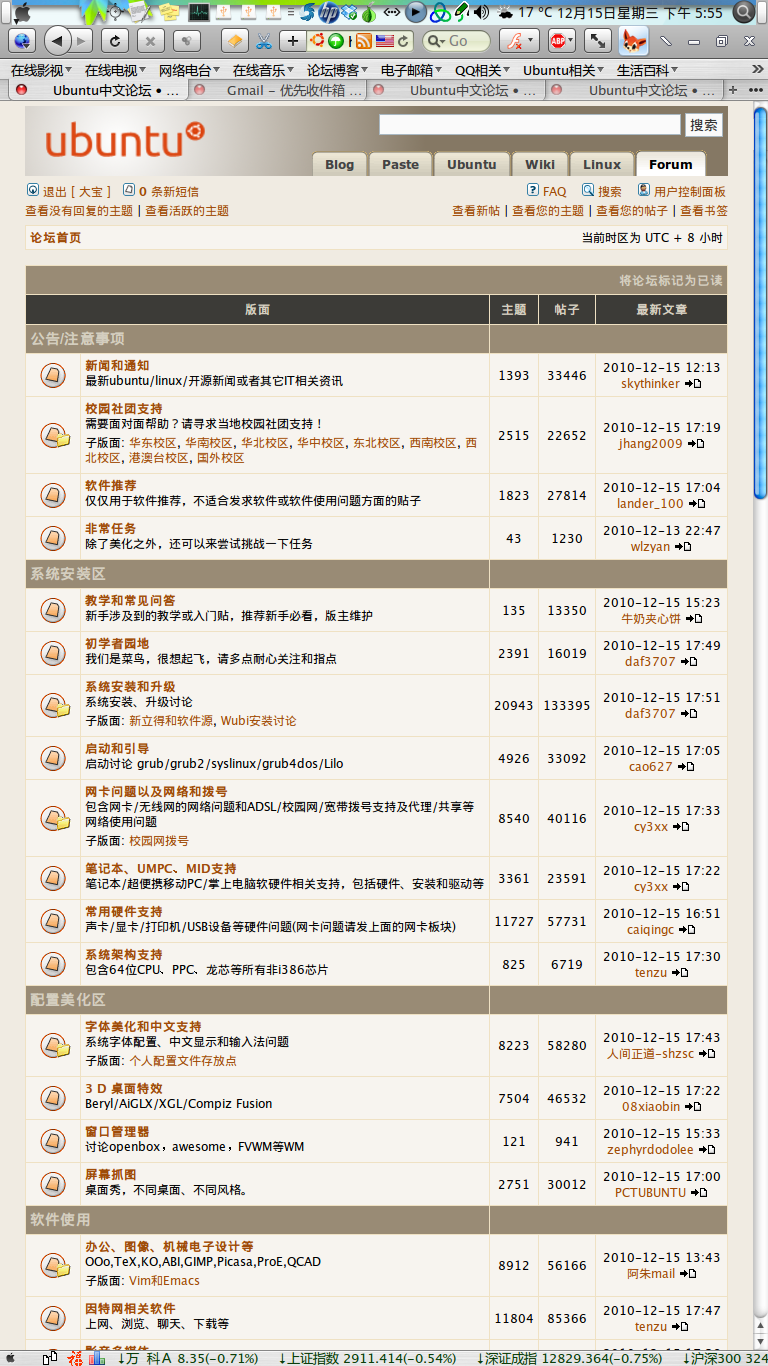768x1366 pixels.
Task: Click the 搜索 button beside search box
Action: (x=704, y=125)
